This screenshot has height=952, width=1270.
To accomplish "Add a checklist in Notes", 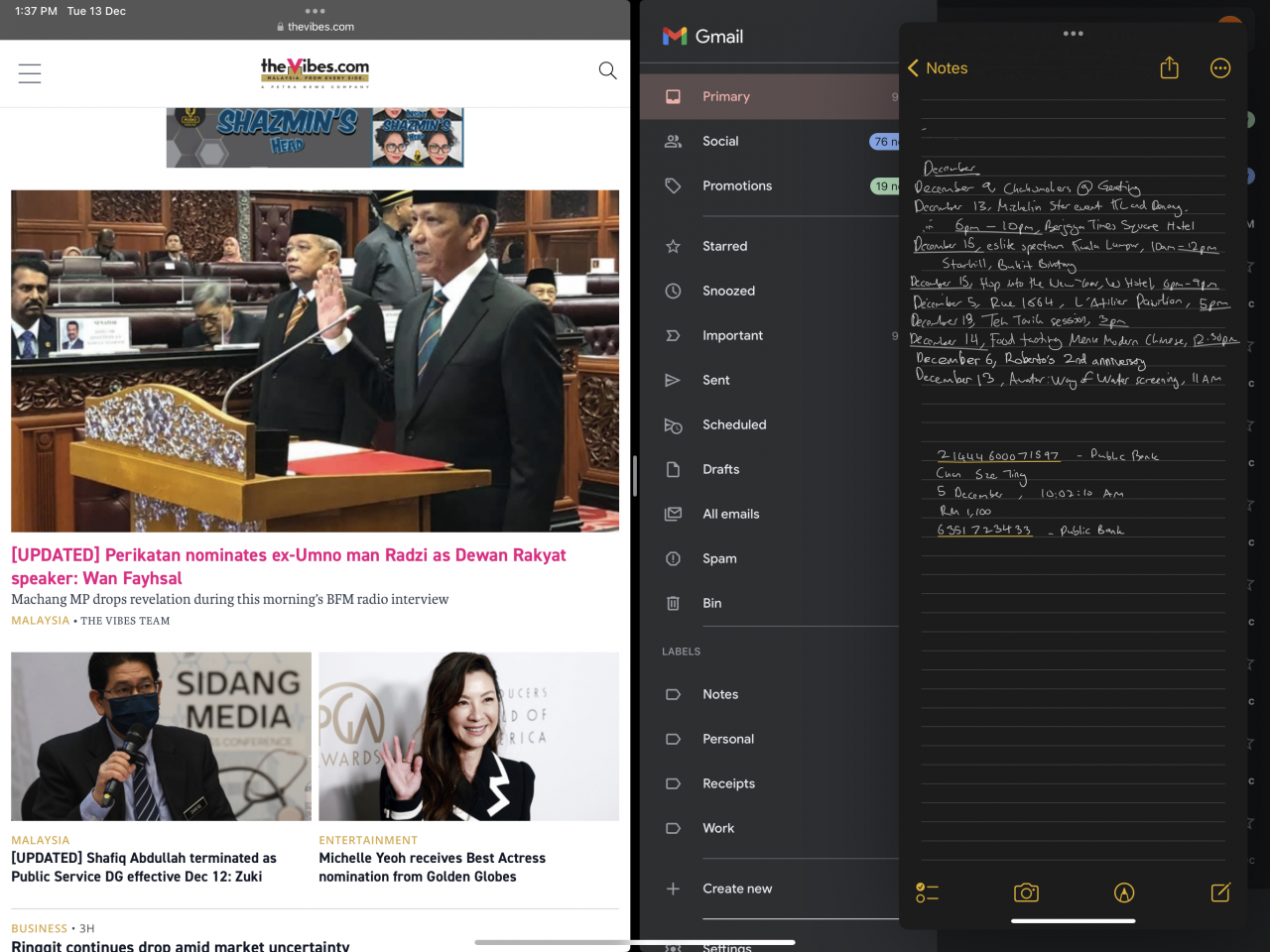I will [927, 892].
